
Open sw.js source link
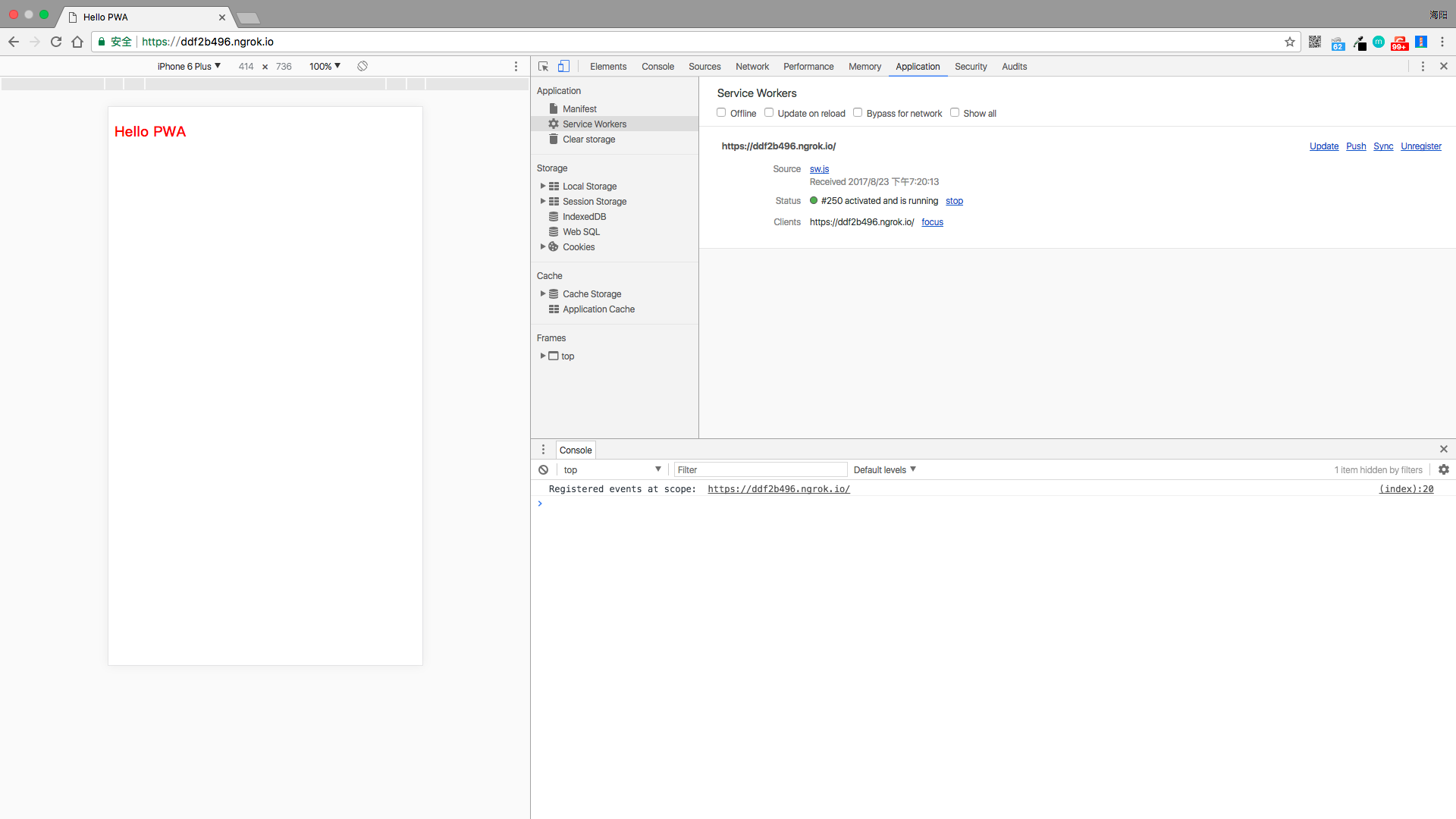tap(819, 168)
